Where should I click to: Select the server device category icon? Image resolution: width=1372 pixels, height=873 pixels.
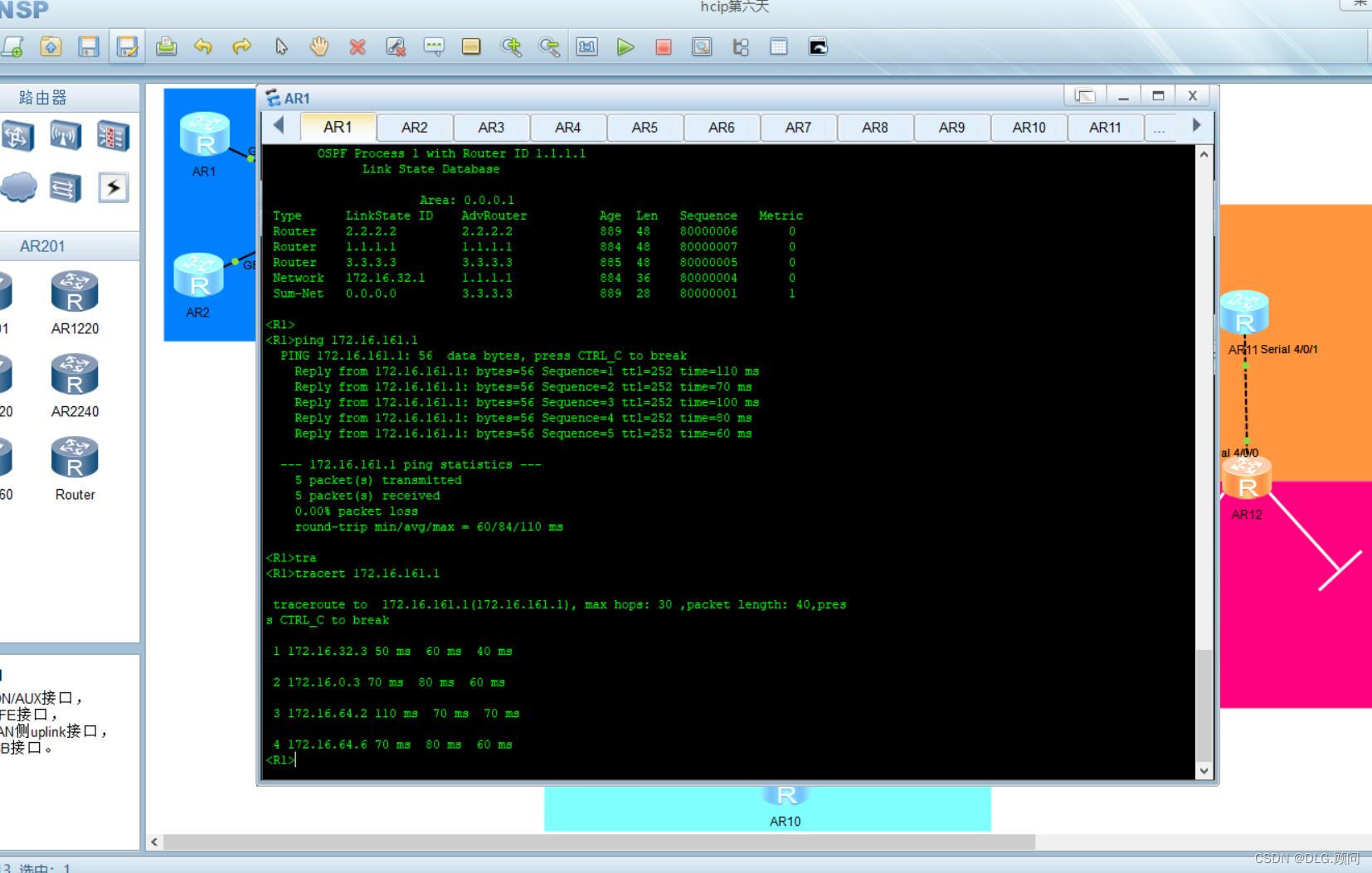tap(66, 187)
